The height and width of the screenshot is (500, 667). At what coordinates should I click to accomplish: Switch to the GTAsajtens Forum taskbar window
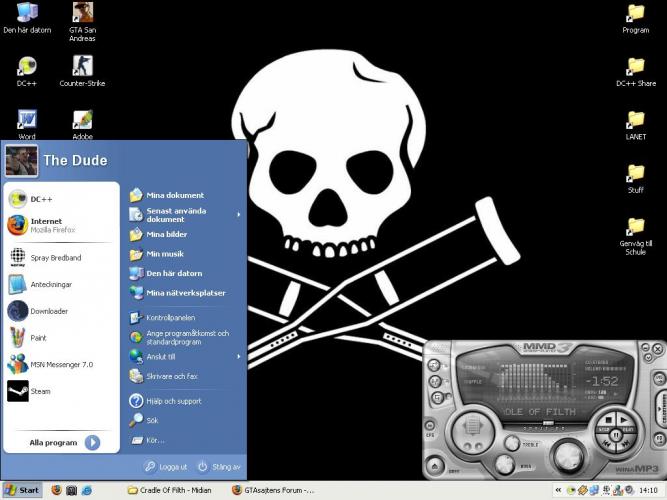tap(272, 490)
